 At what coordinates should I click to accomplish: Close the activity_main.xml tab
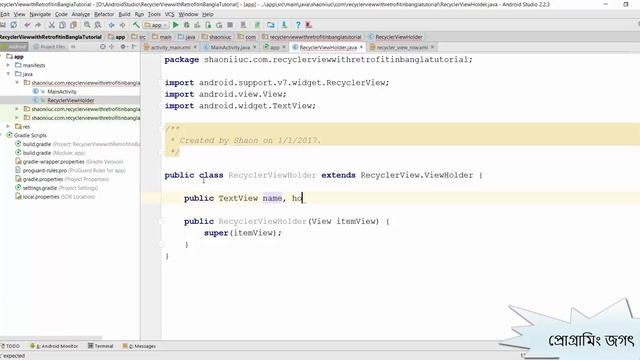[x=195, y=47]
